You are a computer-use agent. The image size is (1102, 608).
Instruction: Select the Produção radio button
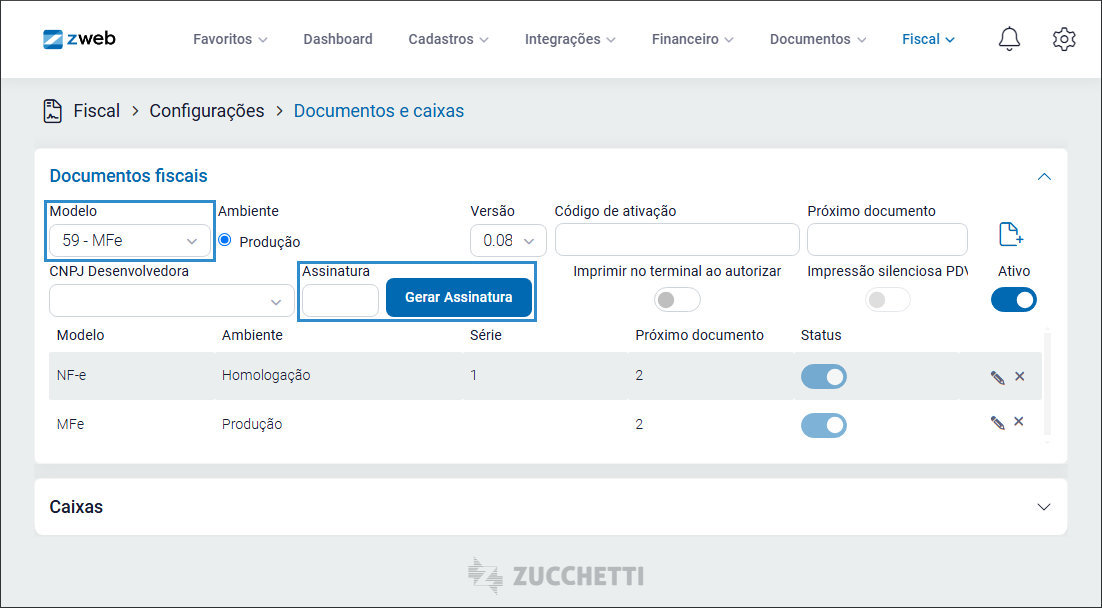coord(225,240)
